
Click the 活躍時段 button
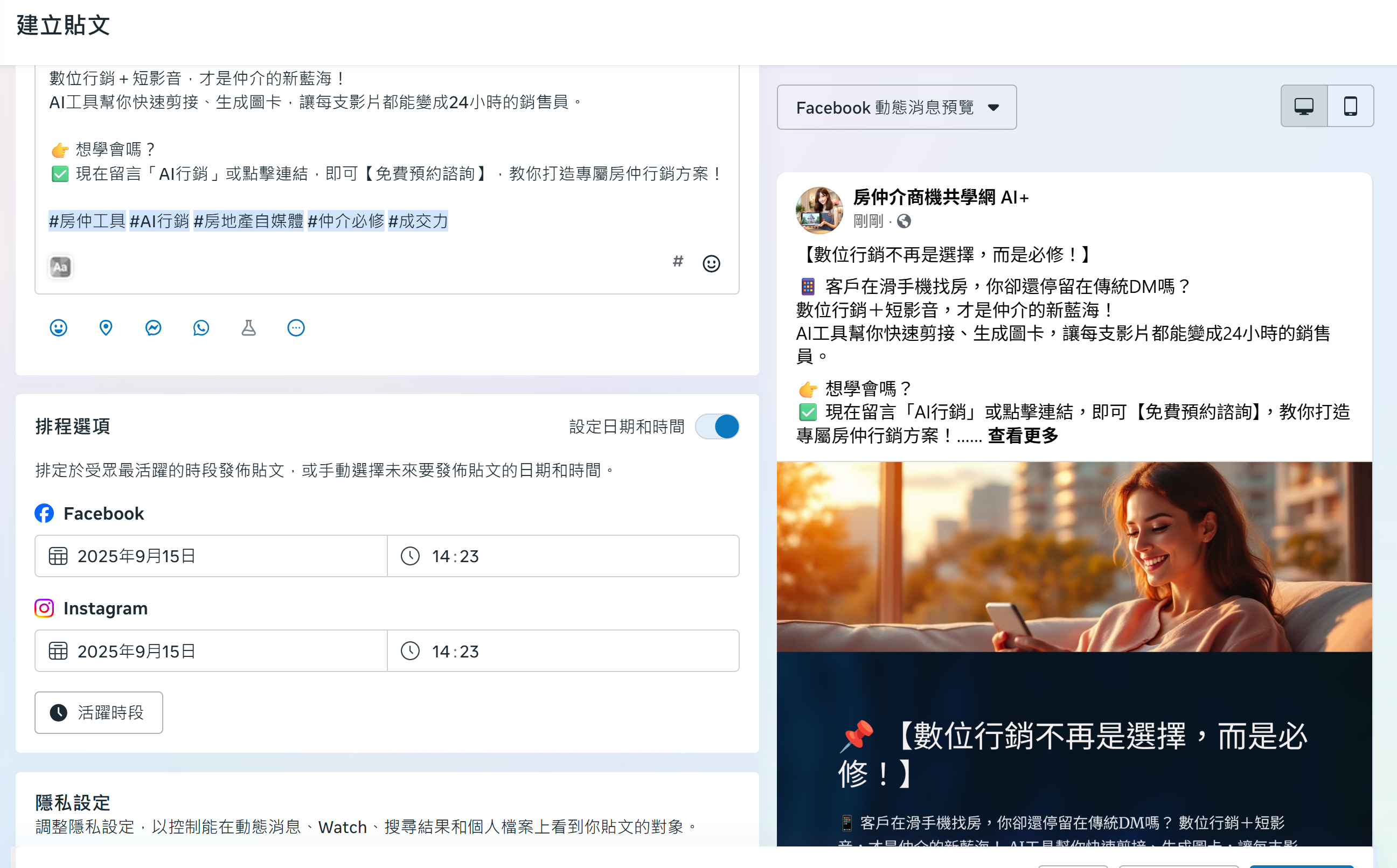(99, 712)
